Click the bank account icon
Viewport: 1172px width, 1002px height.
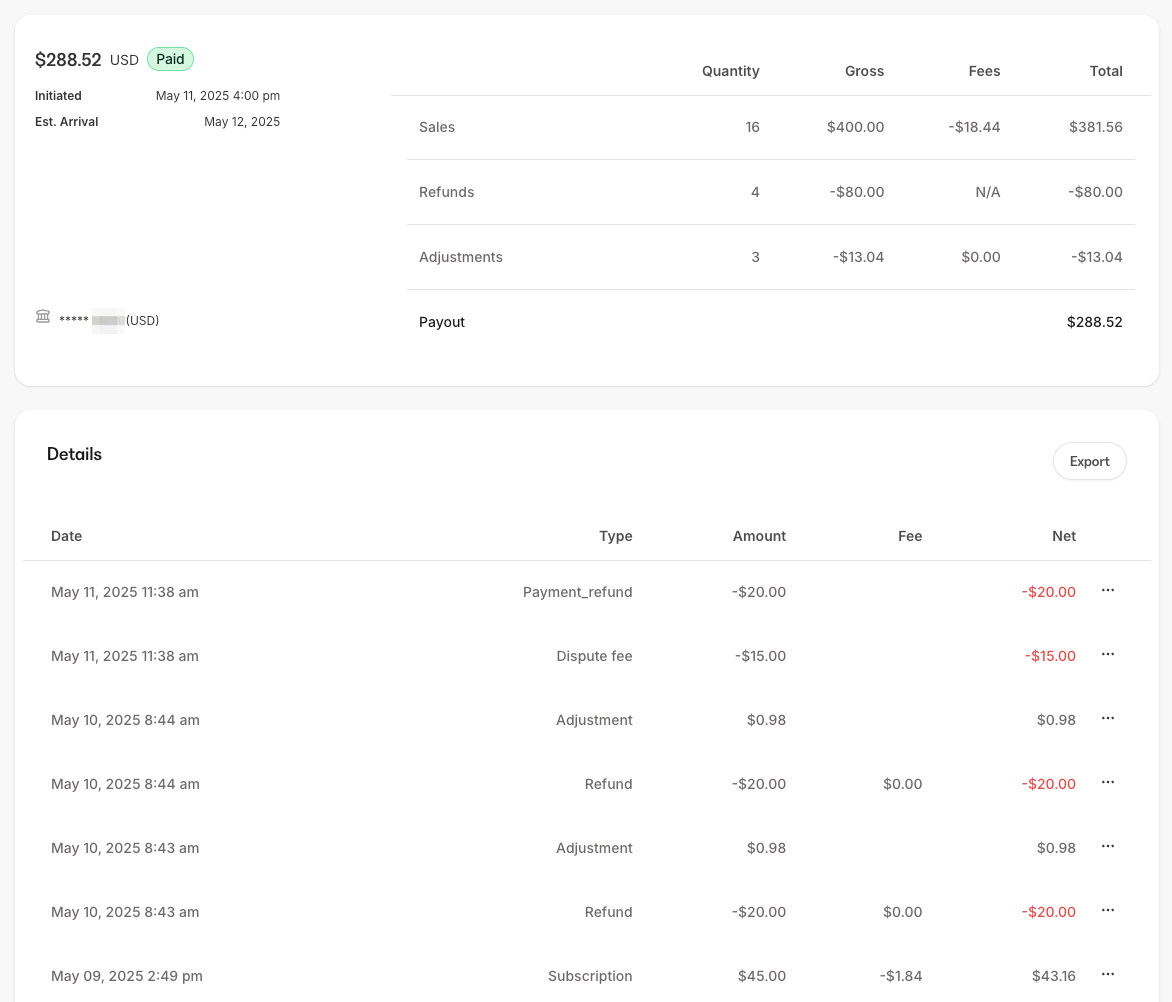[42, 316]
